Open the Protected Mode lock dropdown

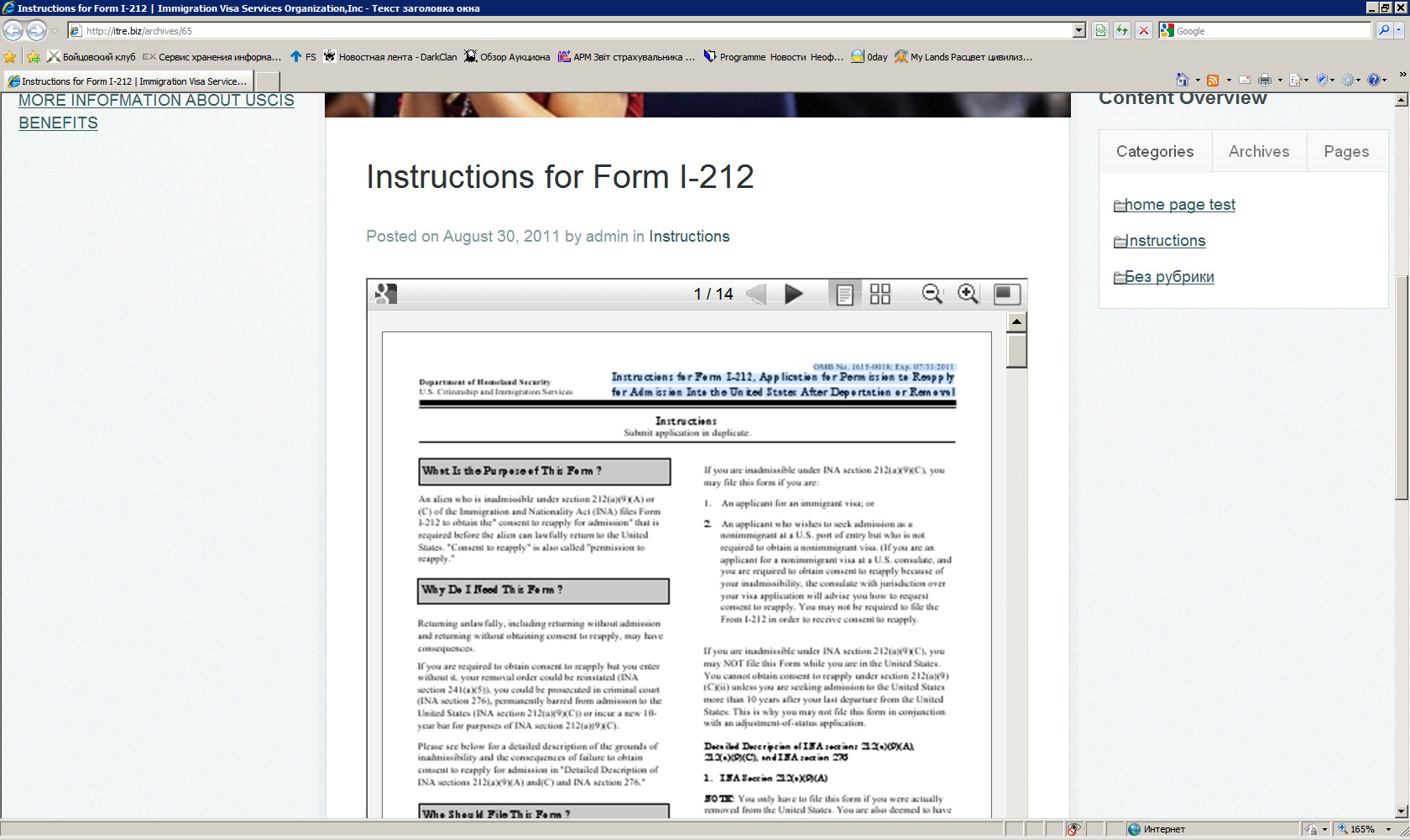[x=1316, y=829]
